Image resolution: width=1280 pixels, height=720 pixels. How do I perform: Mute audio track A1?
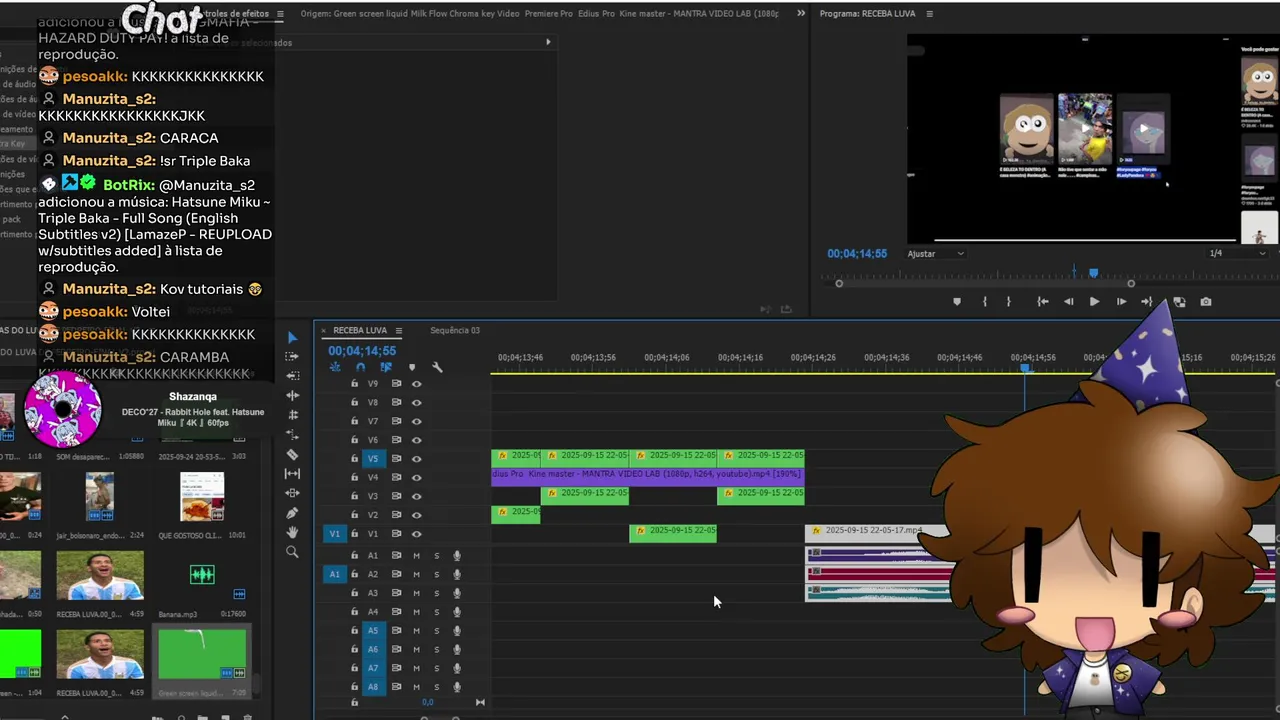pos(417,555)
